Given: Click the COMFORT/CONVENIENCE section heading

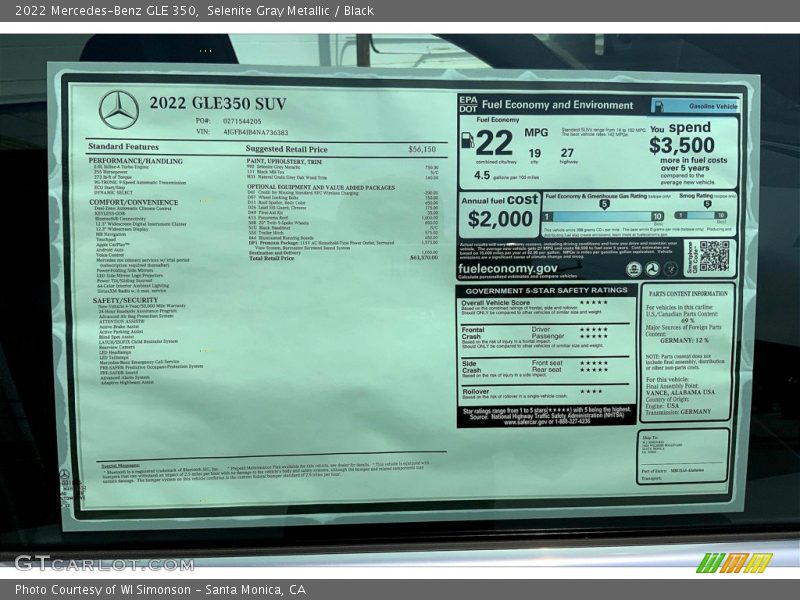Looking at the screenshot, I should coord(134,203).
